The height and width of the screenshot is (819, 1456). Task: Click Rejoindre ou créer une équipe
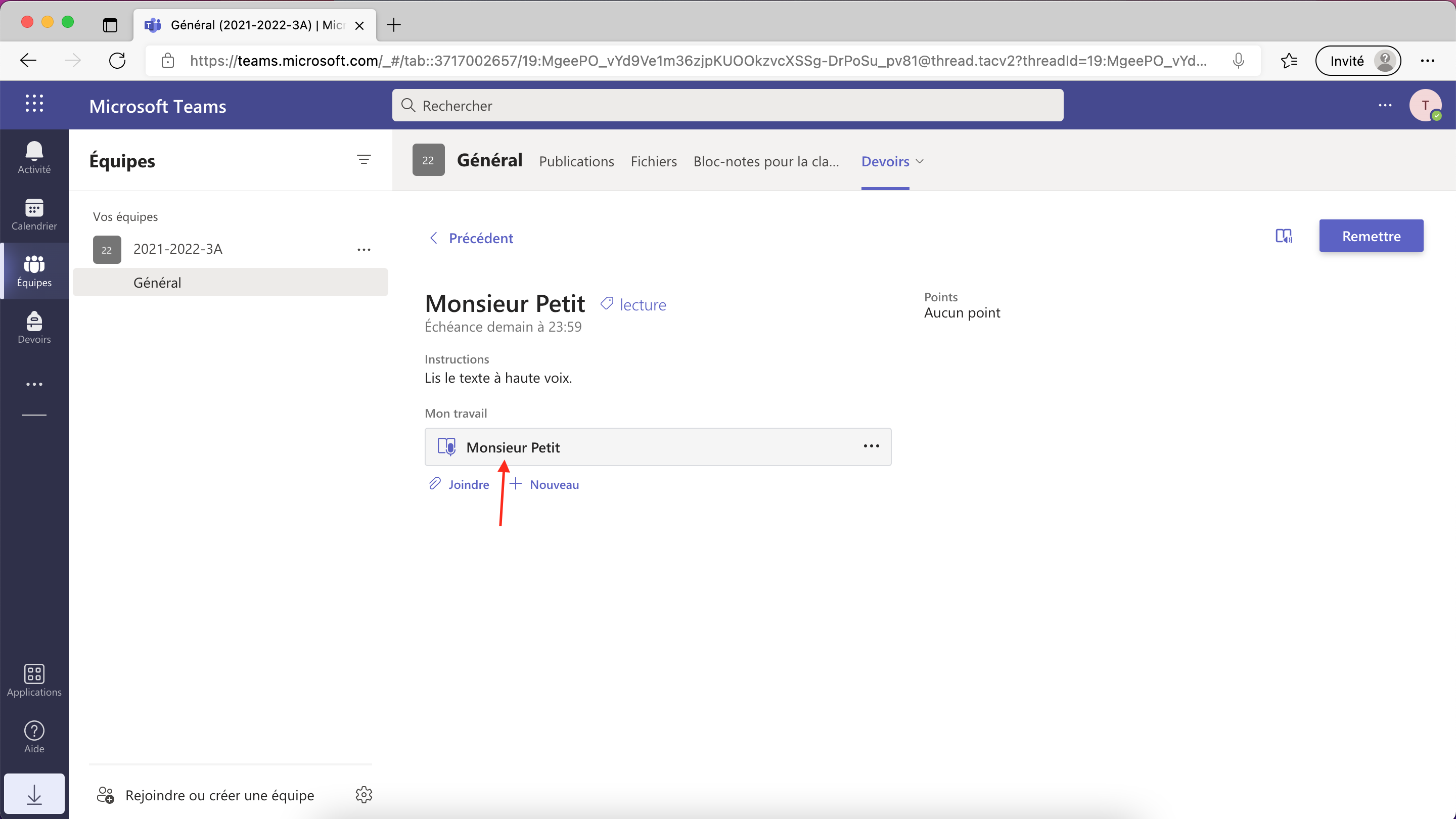[206, 795]
